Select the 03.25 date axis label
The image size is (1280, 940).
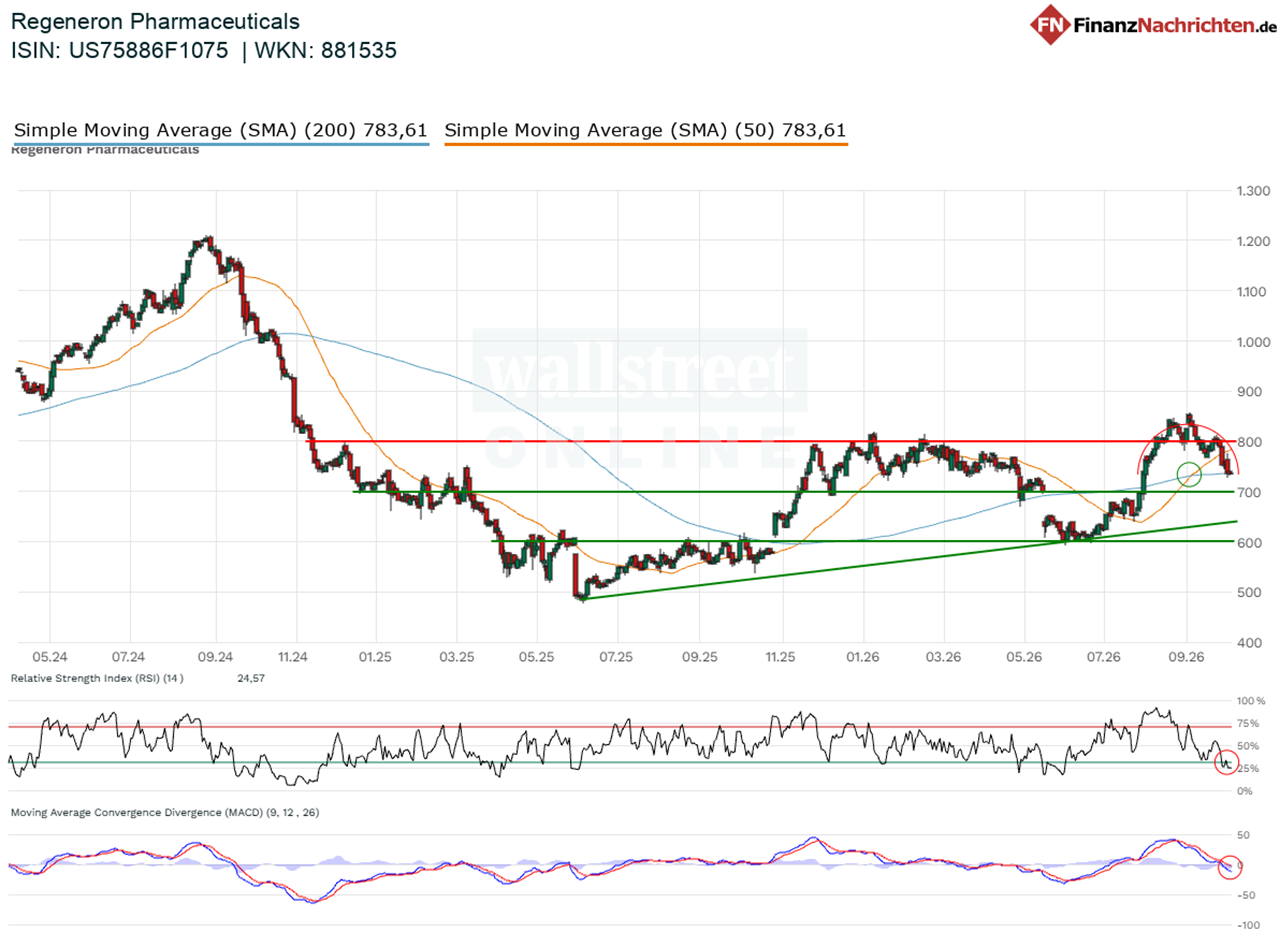456,656
